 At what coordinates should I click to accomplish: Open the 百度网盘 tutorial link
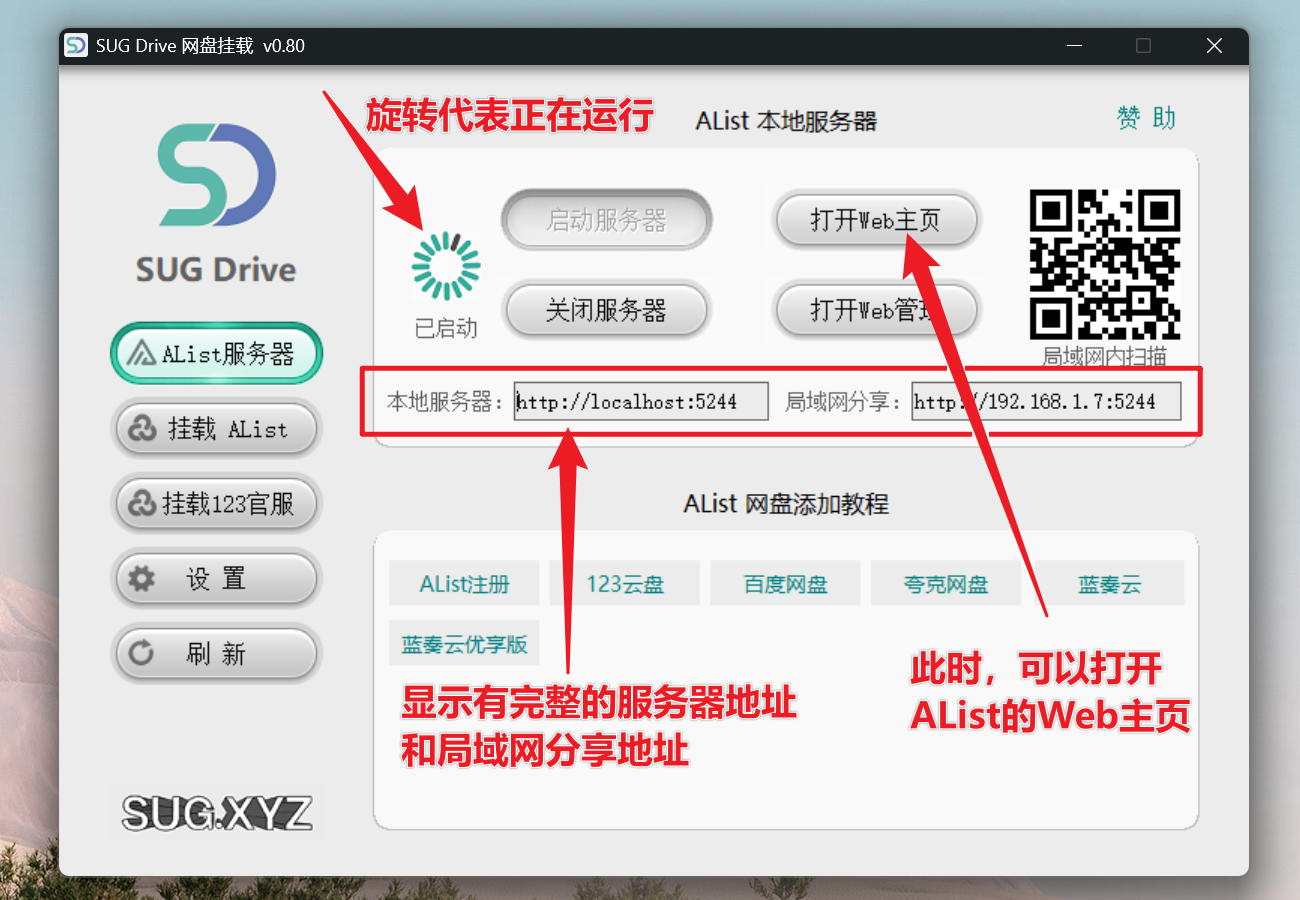(785, 584)
